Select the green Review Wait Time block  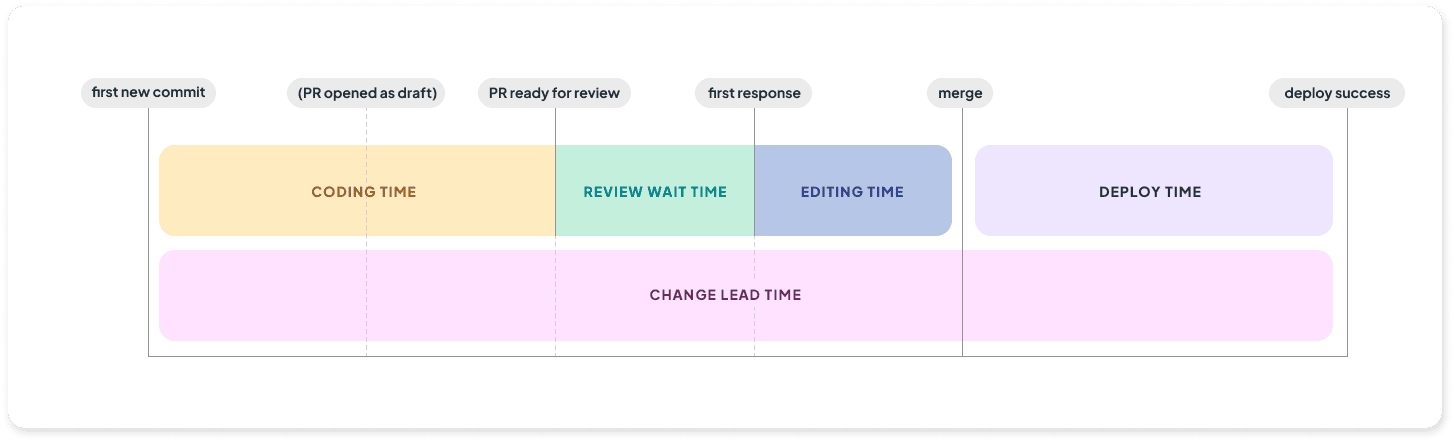click(655, 191)
